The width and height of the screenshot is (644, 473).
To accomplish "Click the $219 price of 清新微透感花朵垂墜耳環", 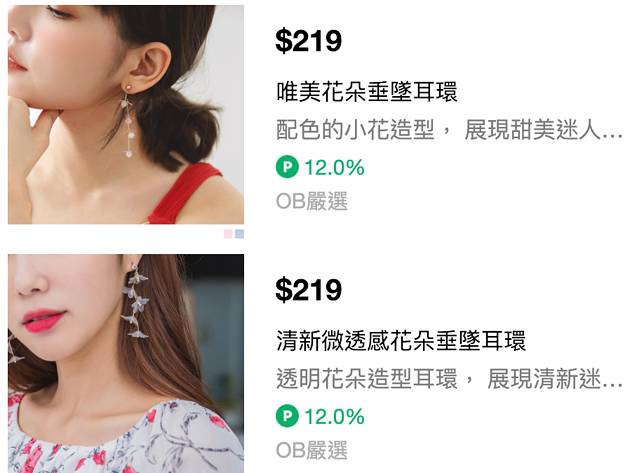I will [308, 289].
